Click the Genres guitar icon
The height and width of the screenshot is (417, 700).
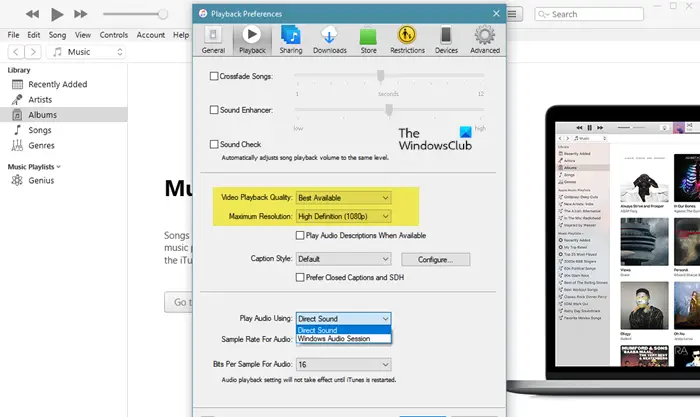17,146
